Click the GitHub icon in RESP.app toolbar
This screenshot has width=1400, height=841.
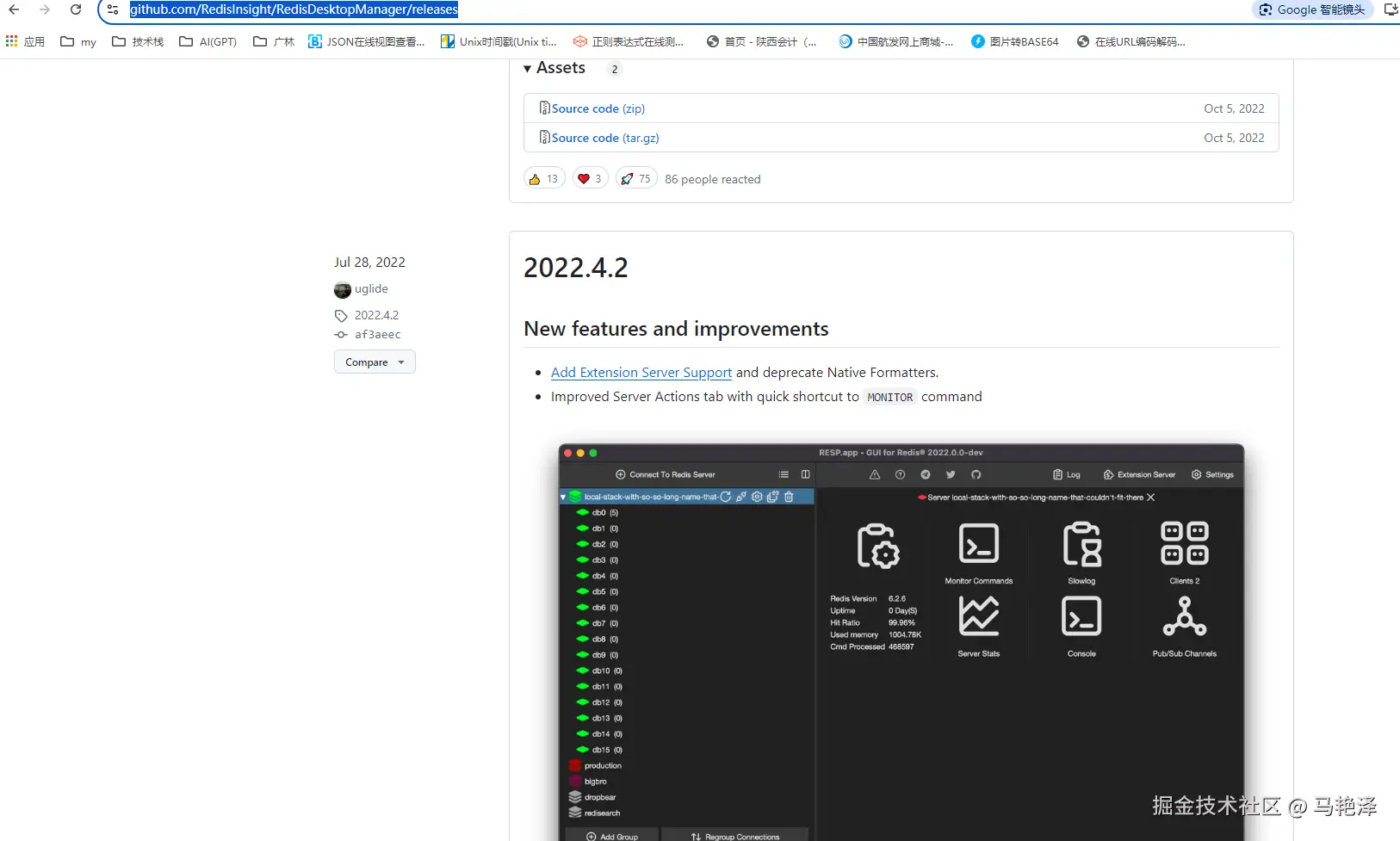point(976,474)
